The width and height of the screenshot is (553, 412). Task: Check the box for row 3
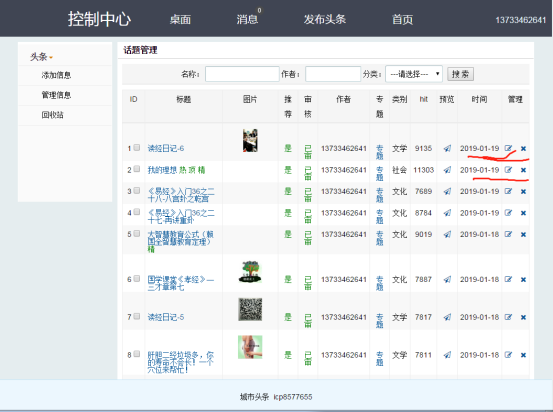pyautogui.click(x=137, y=190)
